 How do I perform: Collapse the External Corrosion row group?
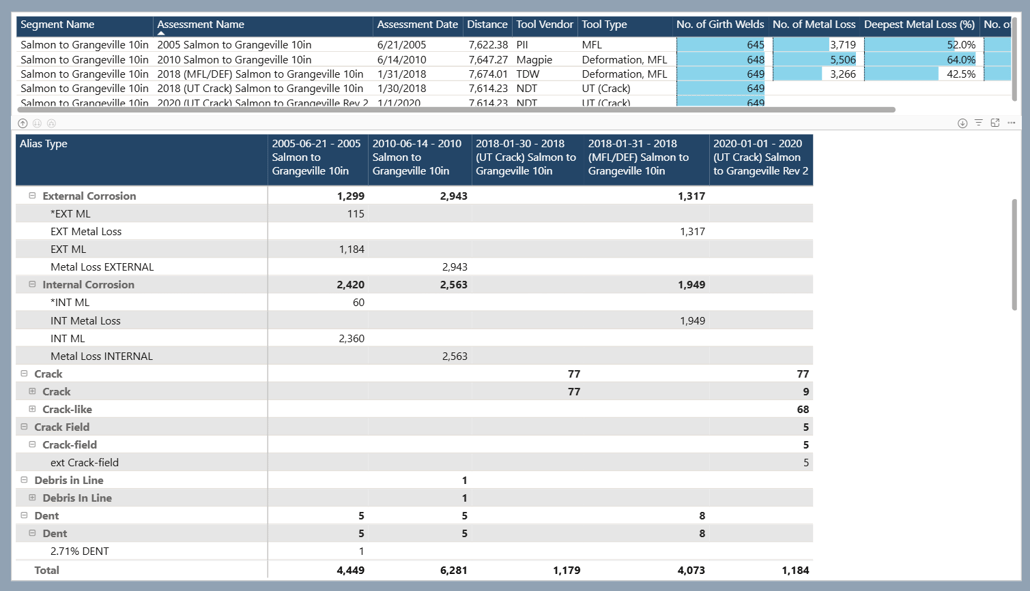point(32,196)
